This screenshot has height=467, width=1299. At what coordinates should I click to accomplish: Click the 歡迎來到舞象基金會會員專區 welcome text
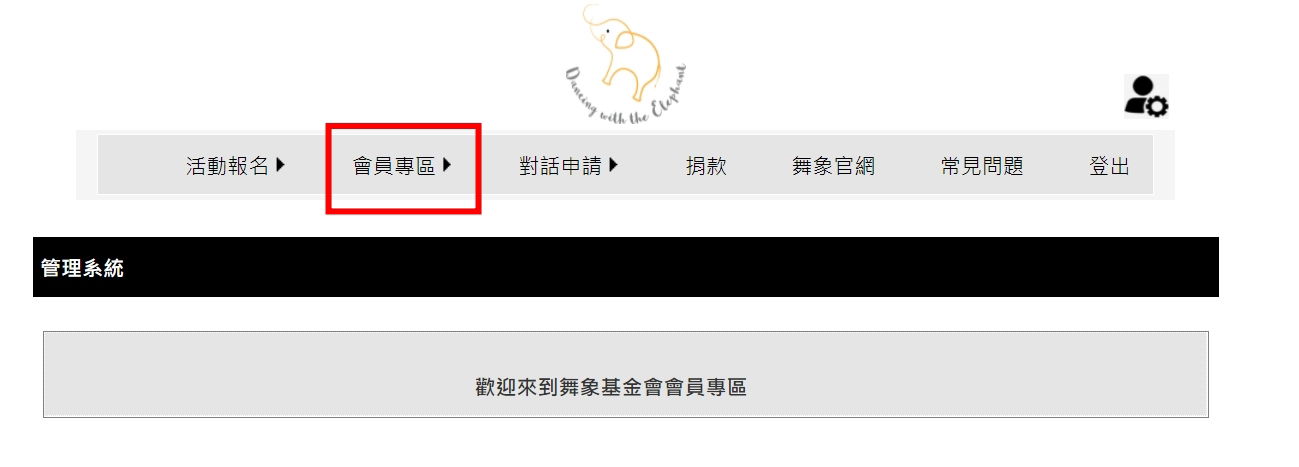tap(611, 387)
